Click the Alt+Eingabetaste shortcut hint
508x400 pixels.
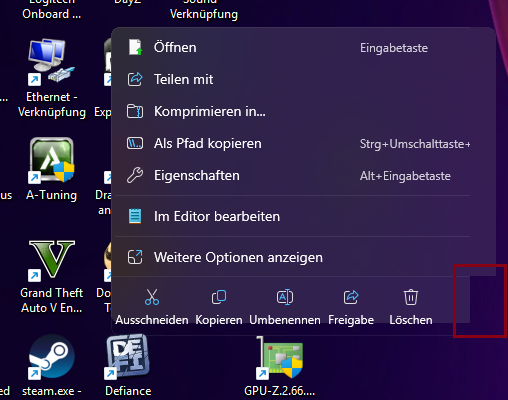[405, 176]
